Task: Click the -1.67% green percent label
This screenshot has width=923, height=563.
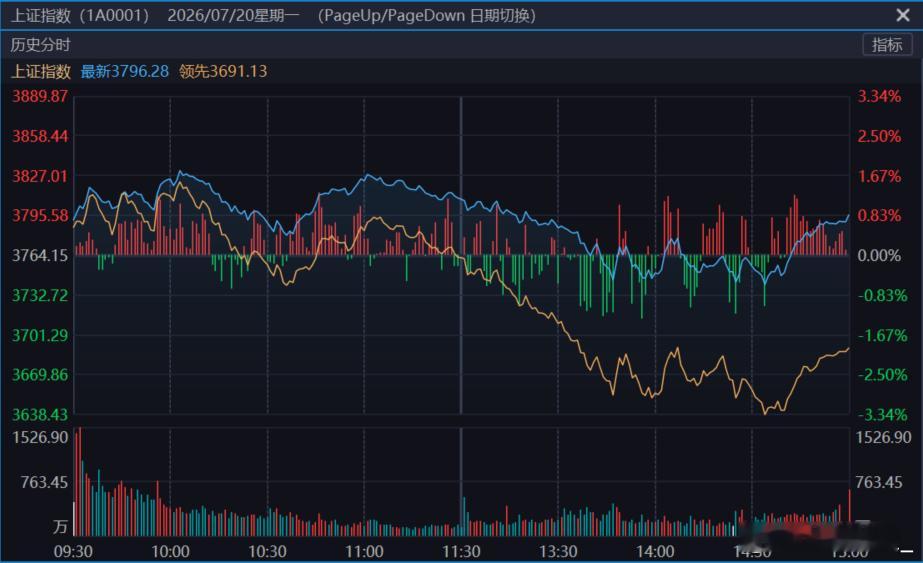Action: (x=882, y=335)
